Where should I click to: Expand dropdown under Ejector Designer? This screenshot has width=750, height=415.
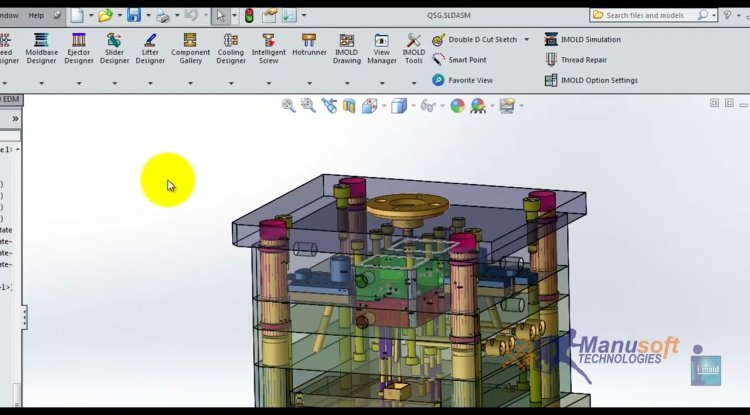click(x=78, y=83)
